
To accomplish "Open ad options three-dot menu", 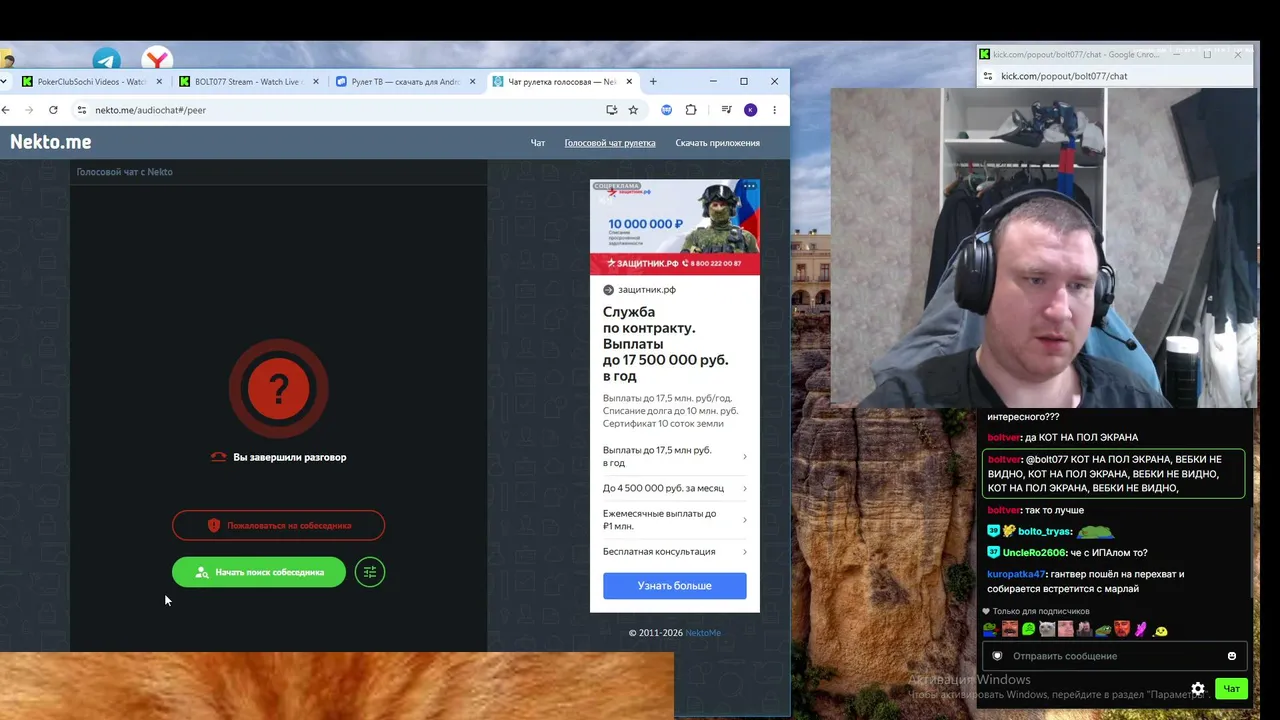I will pos(749,186).
